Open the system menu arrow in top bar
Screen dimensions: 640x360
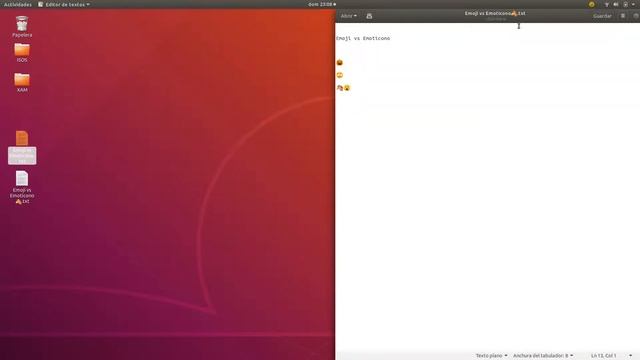coord(633,4)
